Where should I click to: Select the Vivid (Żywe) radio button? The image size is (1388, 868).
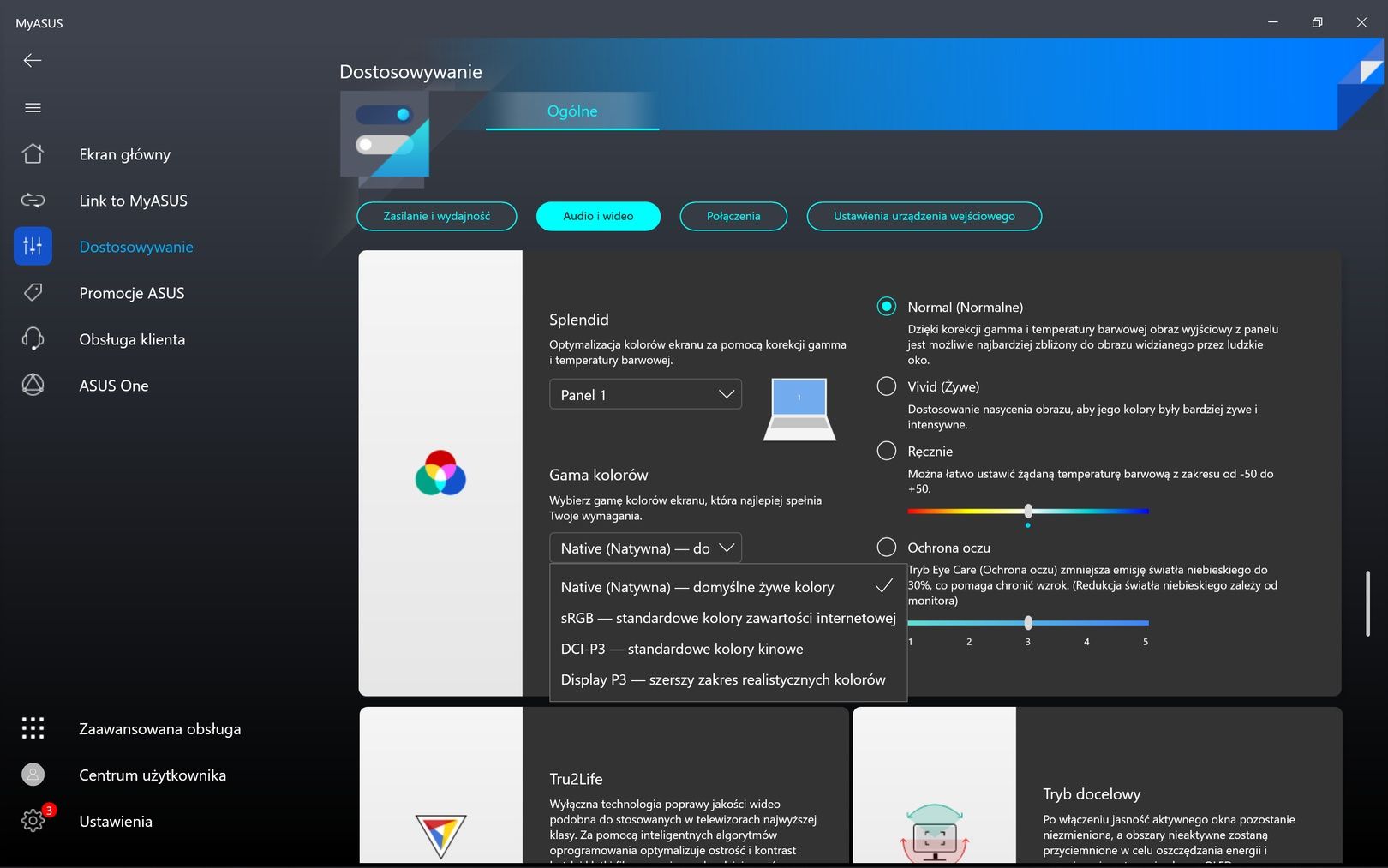(887, 386)
